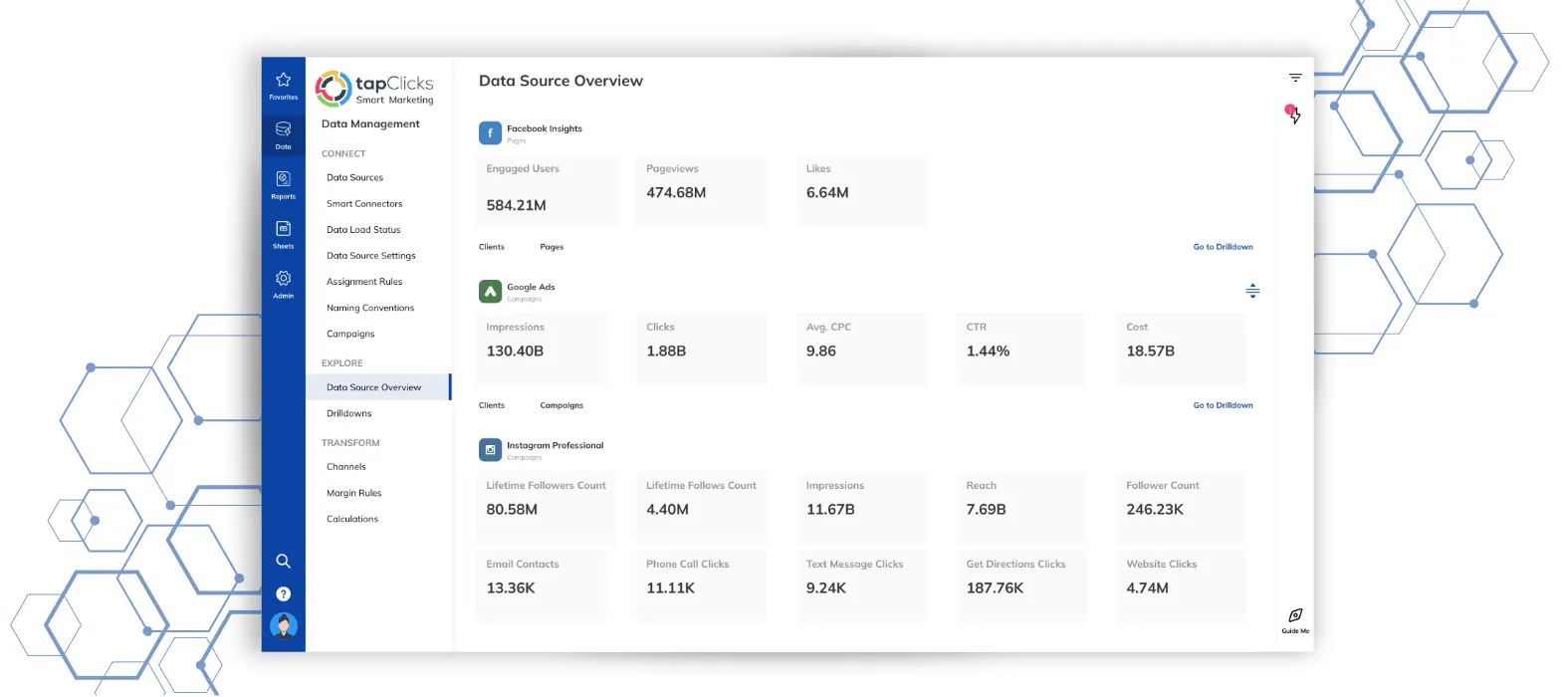Screen dimensions: 1568x697
Task: Click the Avg. CPC 9.86 card
Action: click(x=862, y=348)
